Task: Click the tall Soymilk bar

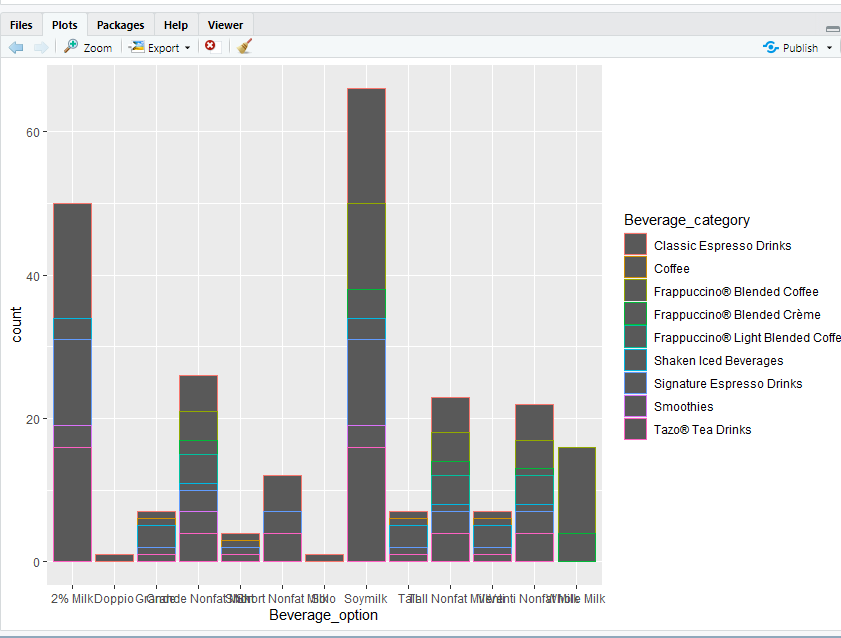Action: click(x=366, y=325)
